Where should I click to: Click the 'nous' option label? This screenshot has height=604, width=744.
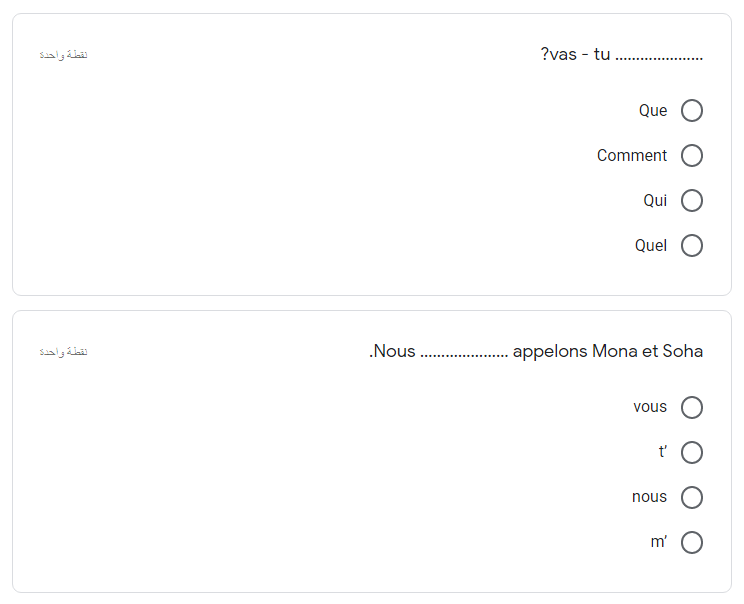[x=649, y=497]
